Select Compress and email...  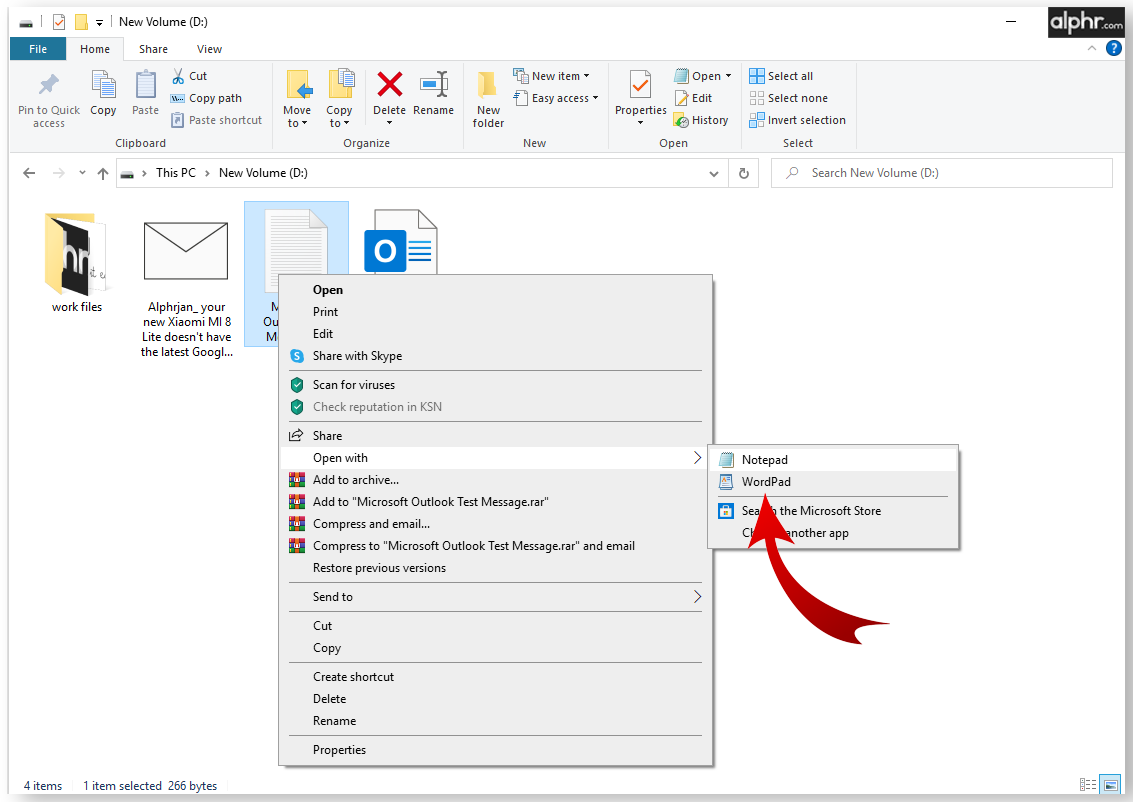495,524
